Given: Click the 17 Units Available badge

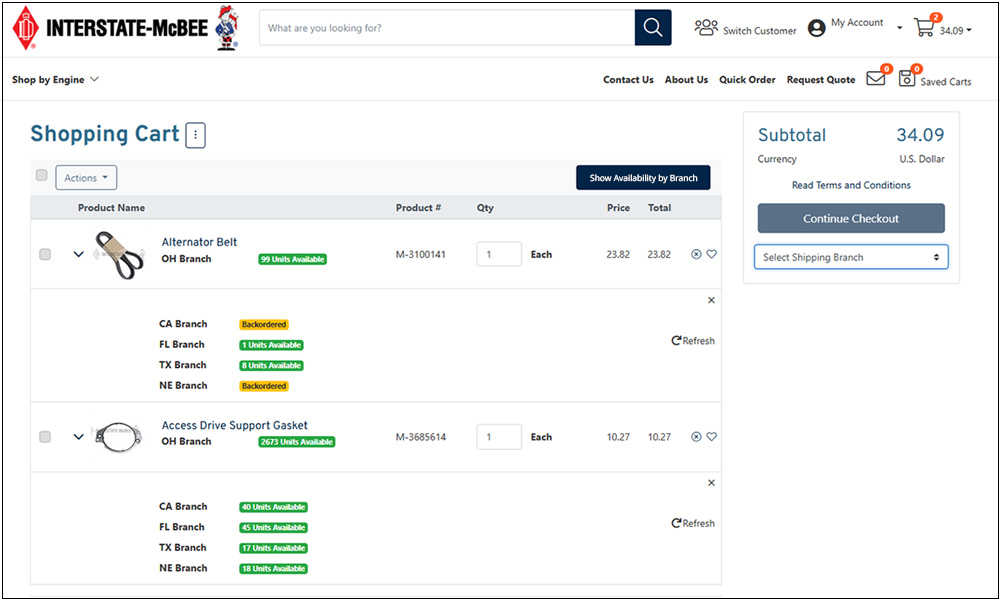Looking at the screenshot, I should 274,548.
